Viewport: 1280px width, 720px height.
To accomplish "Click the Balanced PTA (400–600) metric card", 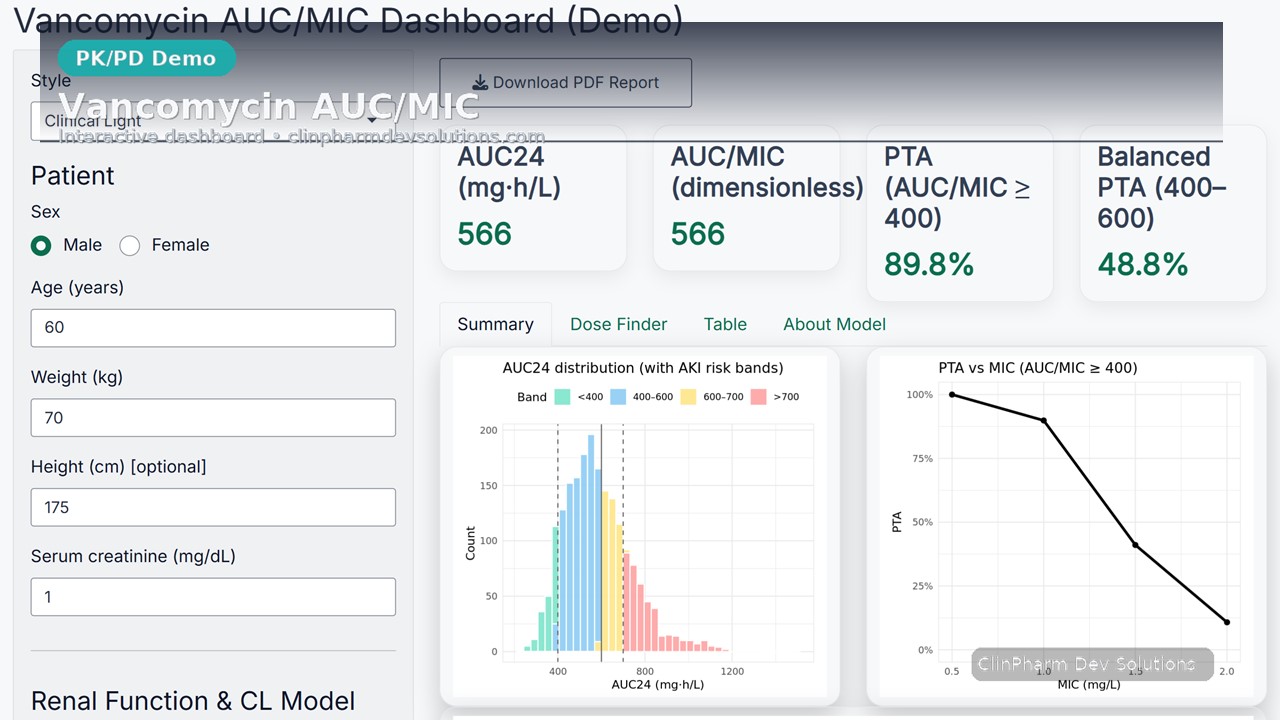I will point(1172,213).
